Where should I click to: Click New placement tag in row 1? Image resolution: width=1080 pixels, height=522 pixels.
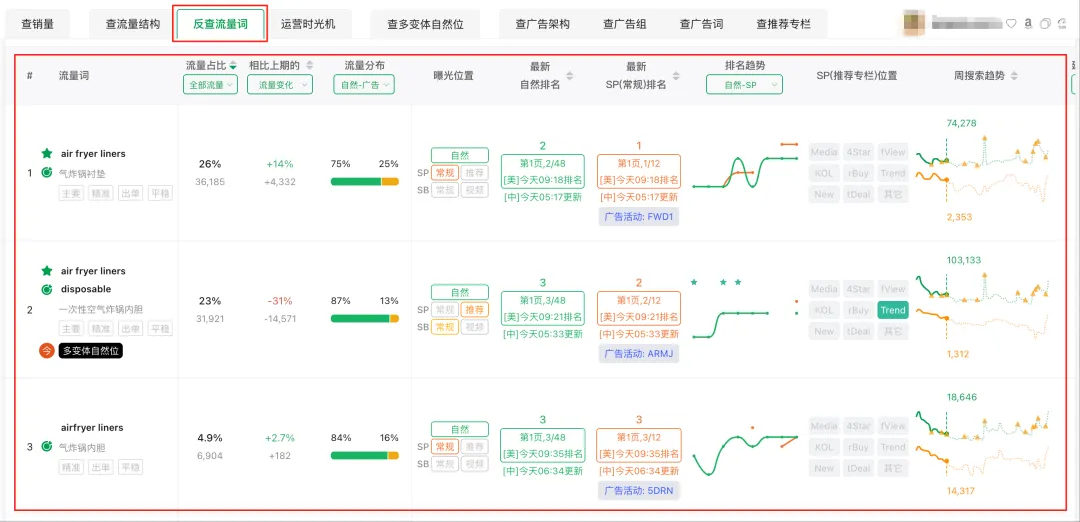[x=824, y=194]
